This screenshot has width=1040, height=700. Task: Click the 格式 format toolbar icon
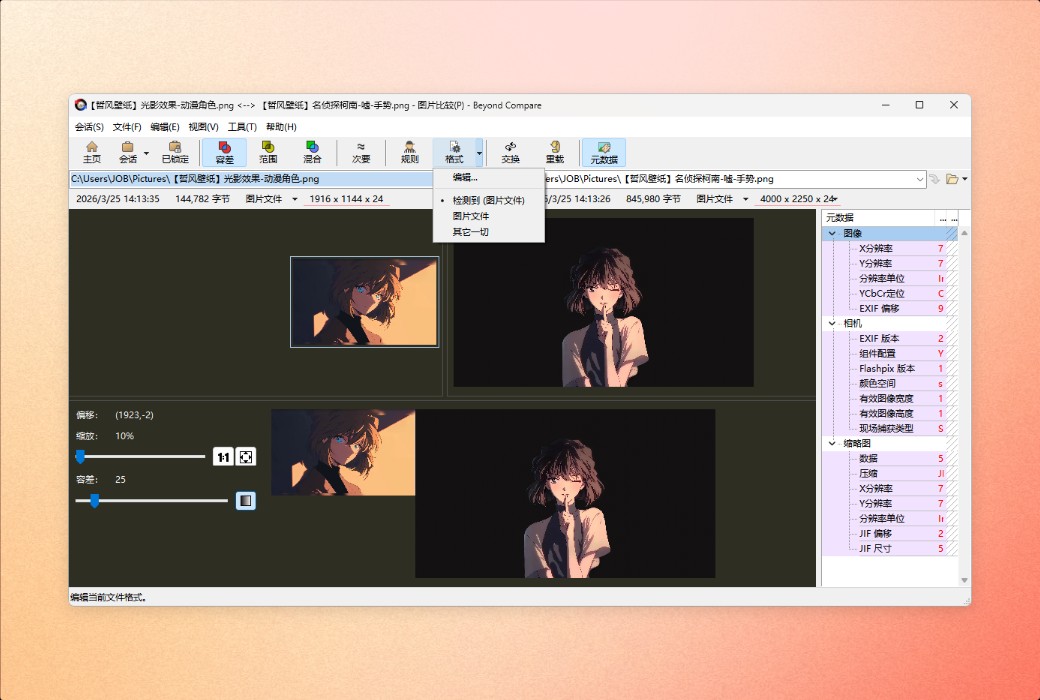pyautogui.click(x=454, y=152)
